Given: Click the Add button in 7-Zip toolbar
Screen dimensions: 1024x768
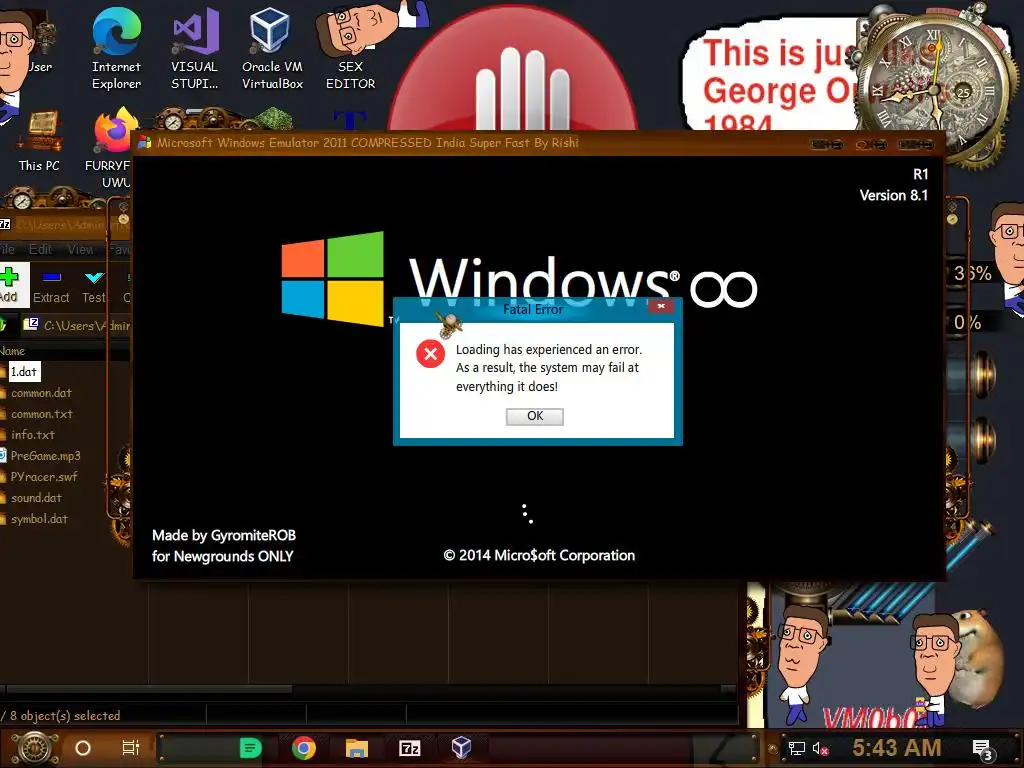Looking at the screenshot, I should [x=12, y=285].
